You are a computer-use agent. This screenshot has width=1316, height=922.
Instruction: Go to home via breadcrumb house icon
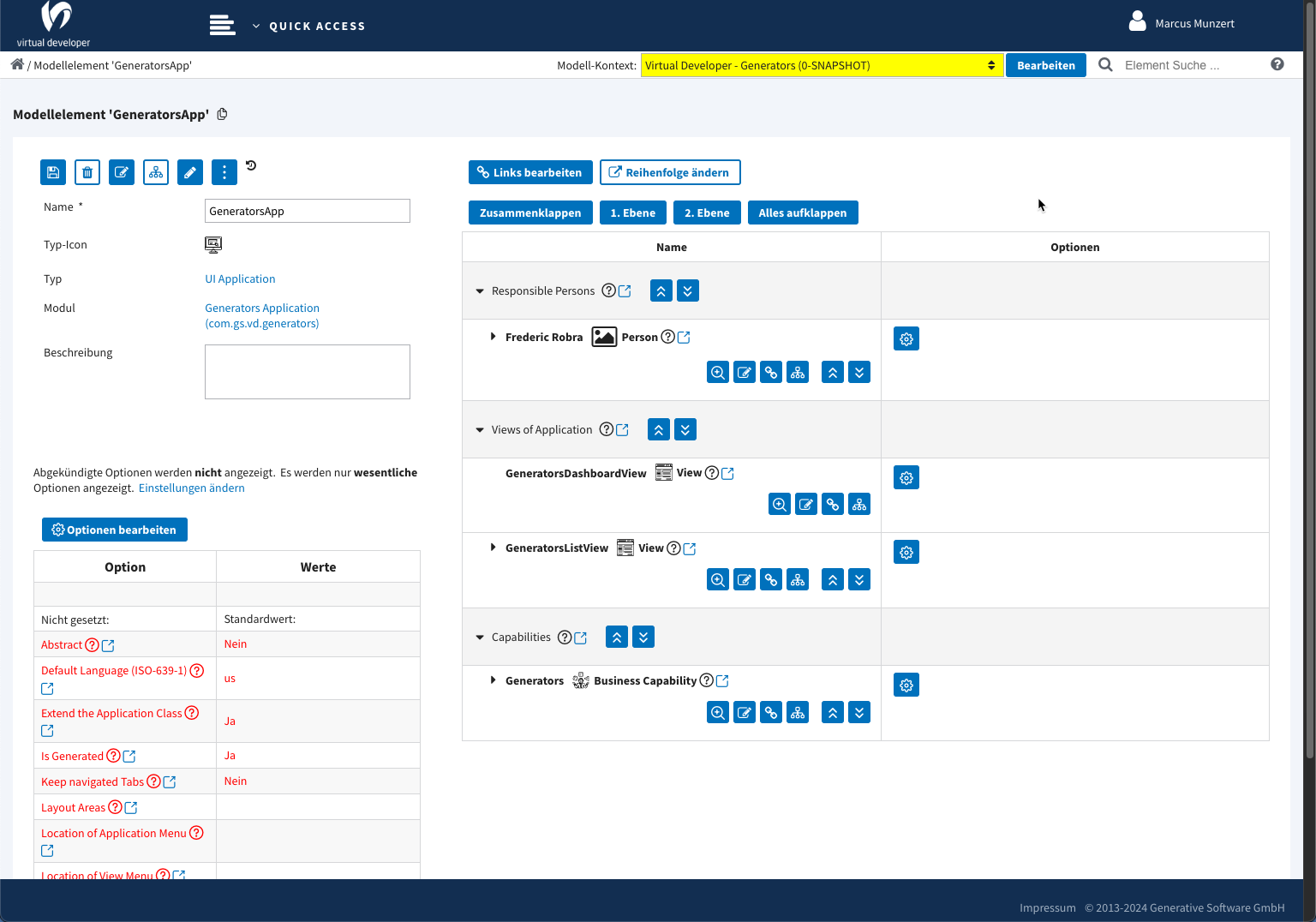coord(17,64)
